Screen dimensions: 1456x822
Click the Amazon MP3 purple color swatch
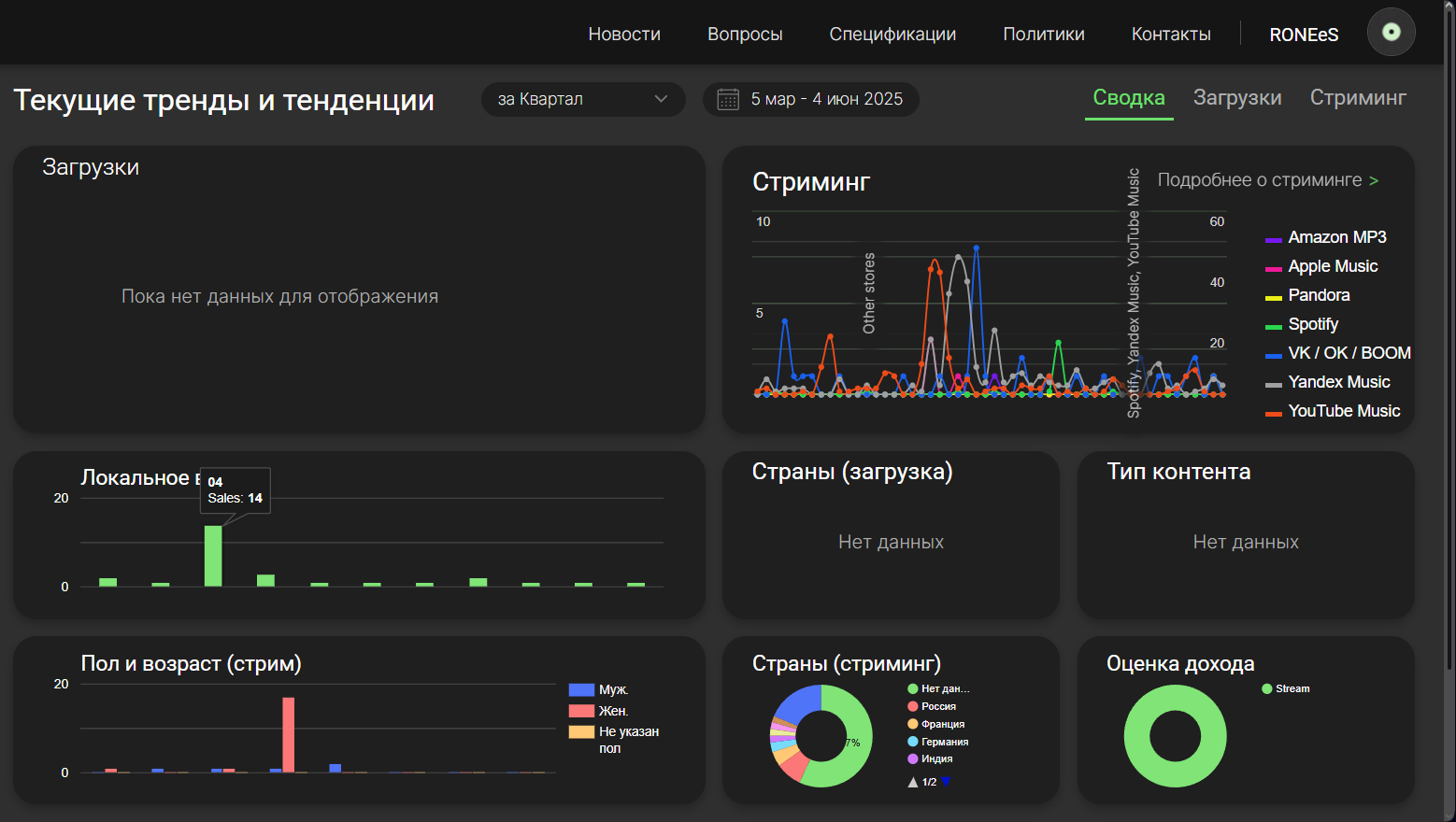click(1273, 240)
